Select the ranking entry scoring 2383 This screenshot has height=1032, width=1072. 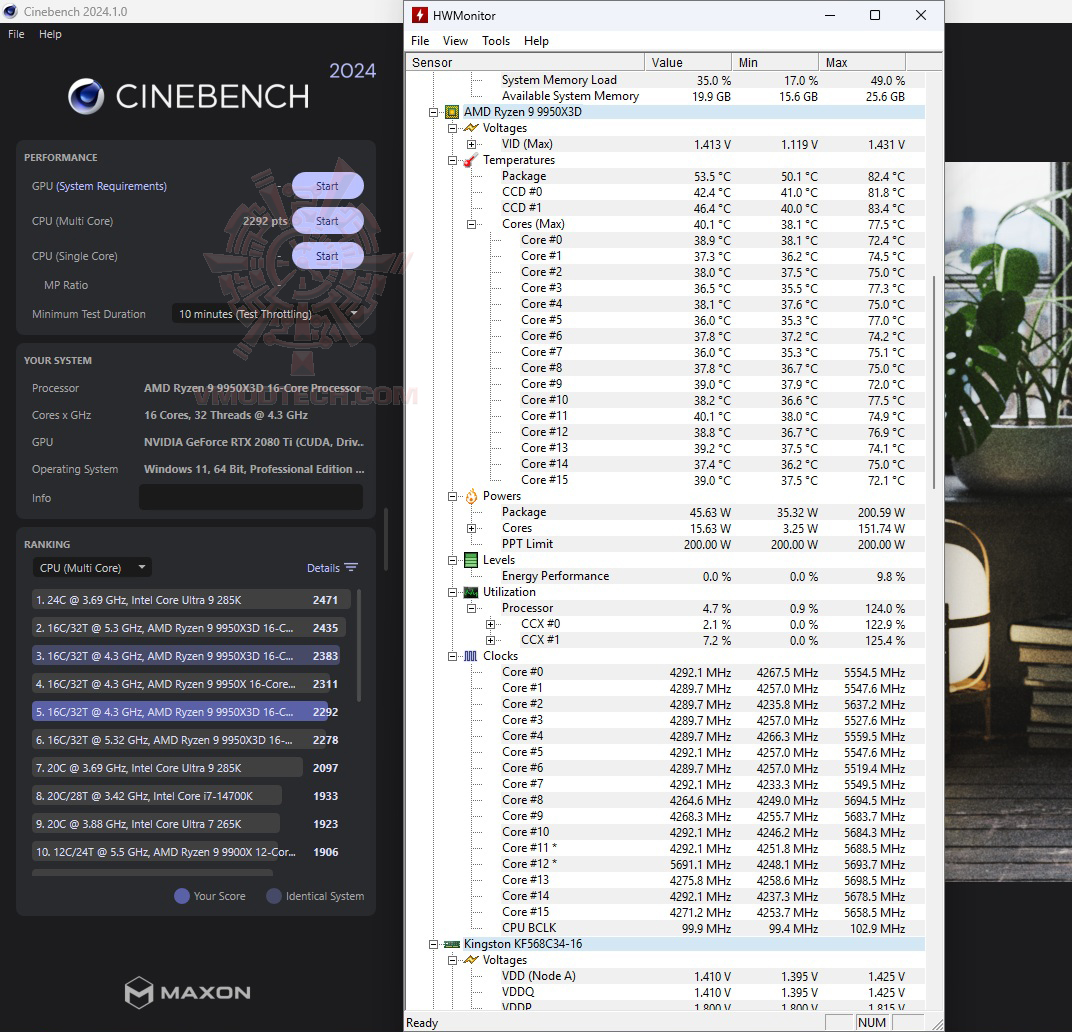[186, 656]
